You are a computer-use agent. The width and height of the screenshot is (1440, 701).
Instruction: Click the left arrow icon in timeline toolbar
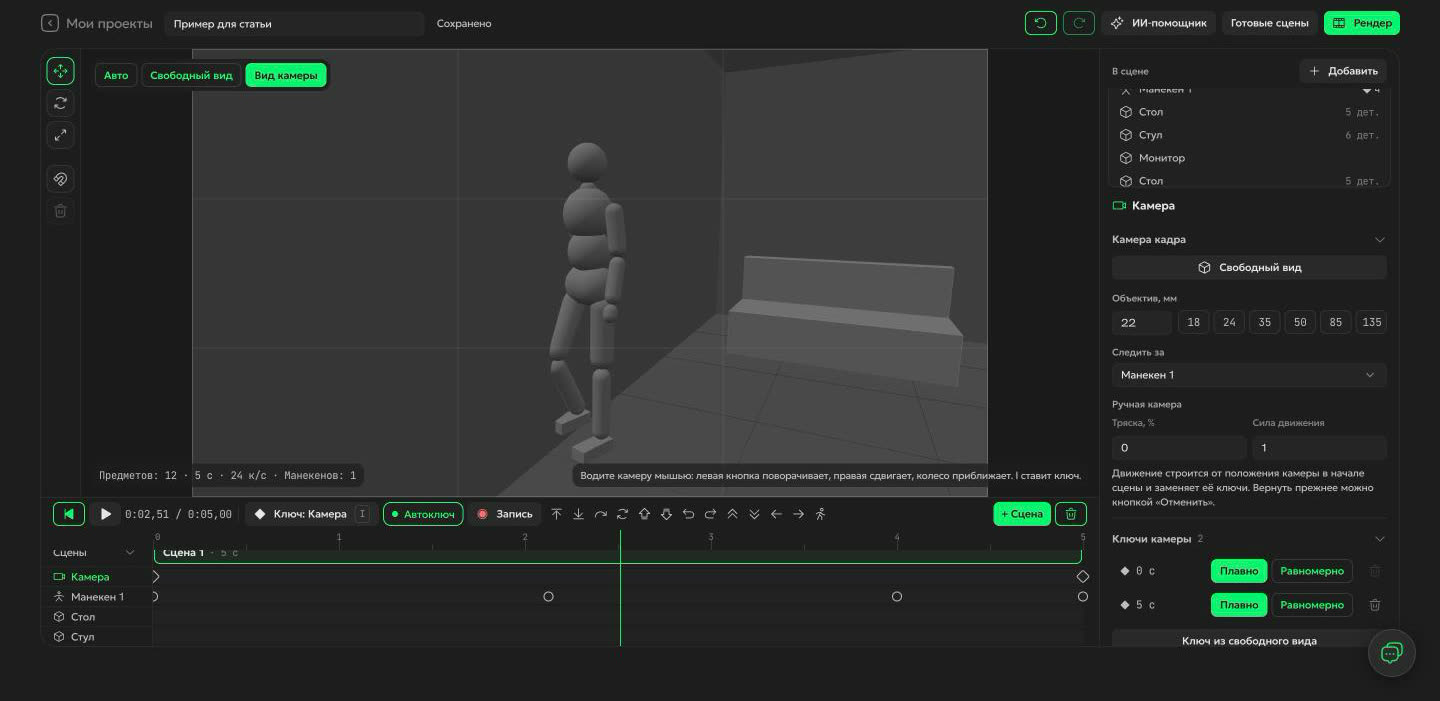pos(777,514)
